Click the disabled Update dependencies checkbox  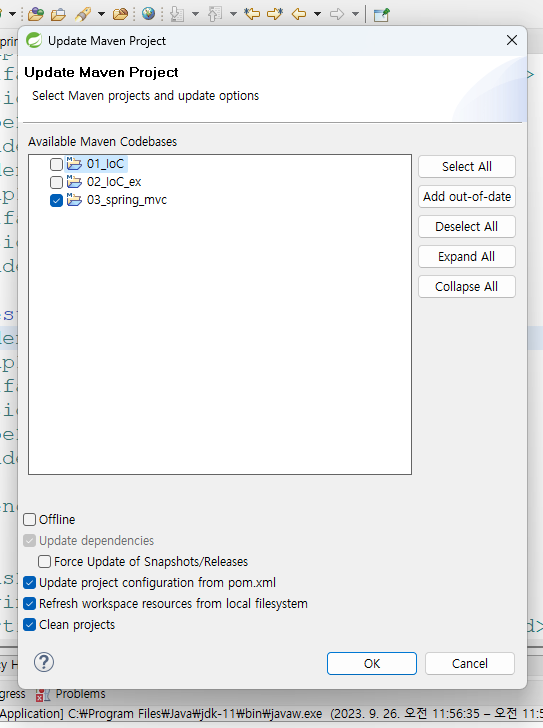(x=30, y=540)
